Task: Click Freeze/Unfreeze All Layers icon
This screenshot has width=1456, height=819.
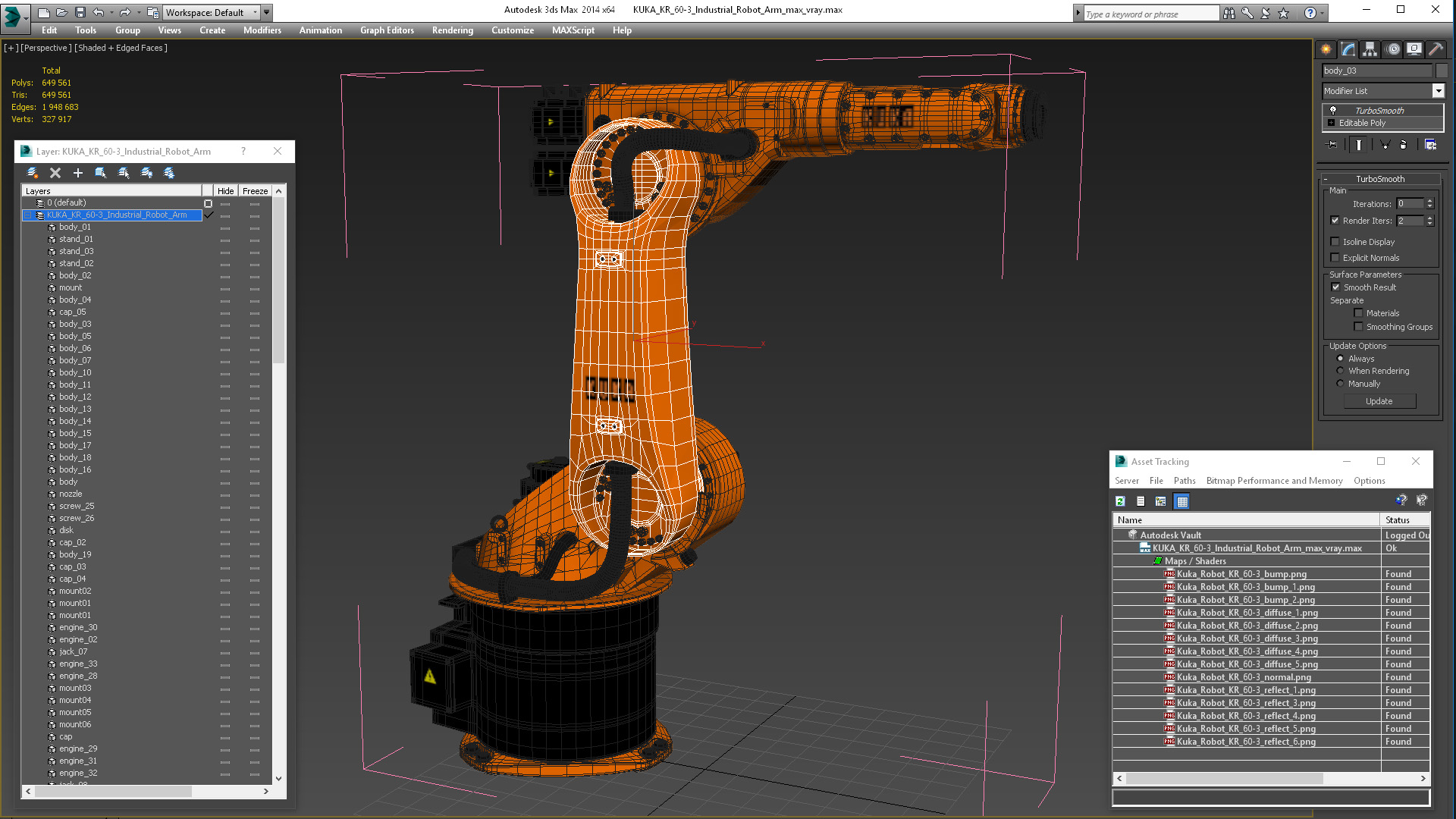Action: click(x=169, y=173)
